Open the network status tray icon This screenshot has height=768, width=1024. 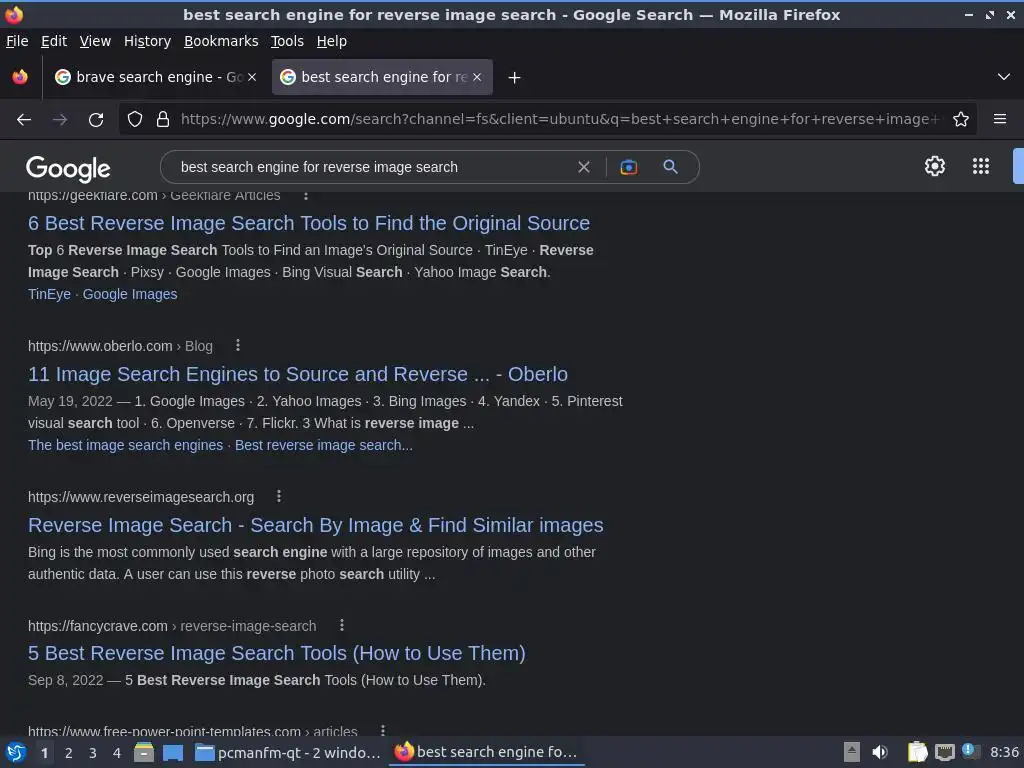click(x=944, y=752)
